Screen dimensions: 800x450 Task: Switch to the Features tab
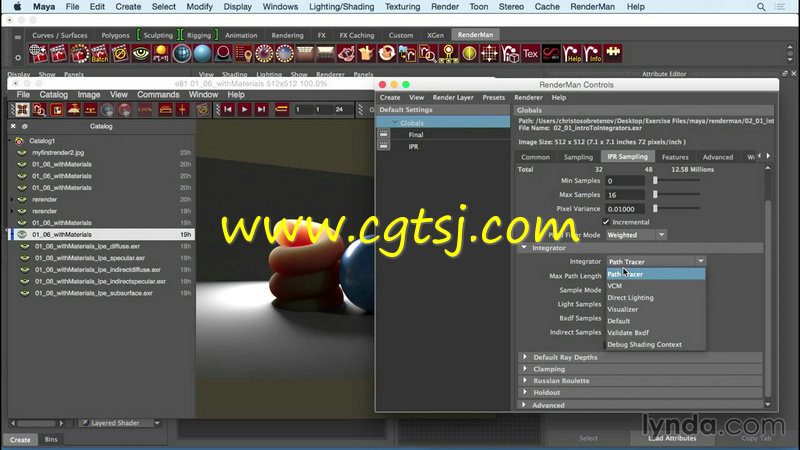[x=674, y=157]
